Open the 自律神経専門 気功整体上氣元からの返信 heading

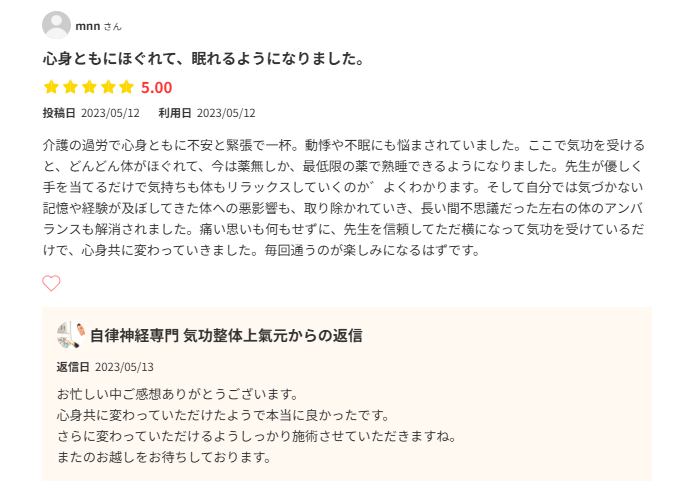[x=226, y=335]
